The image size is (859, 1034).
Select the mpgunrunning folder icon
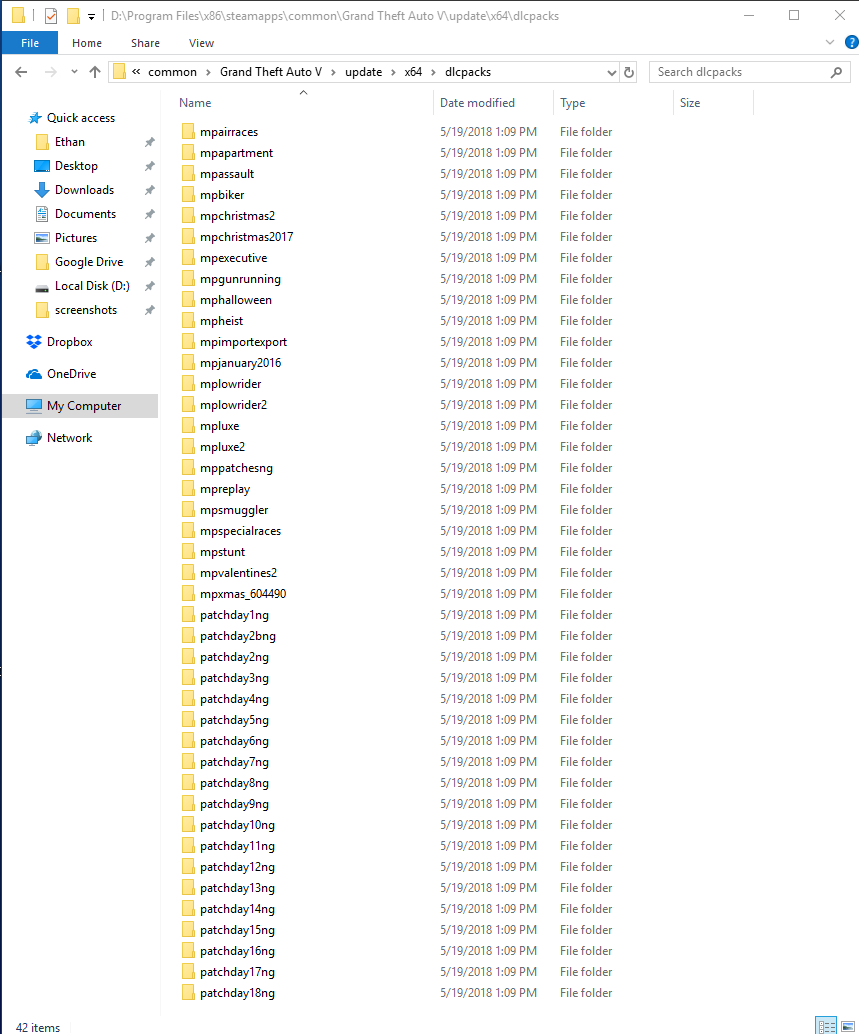(x=189, y=278)
